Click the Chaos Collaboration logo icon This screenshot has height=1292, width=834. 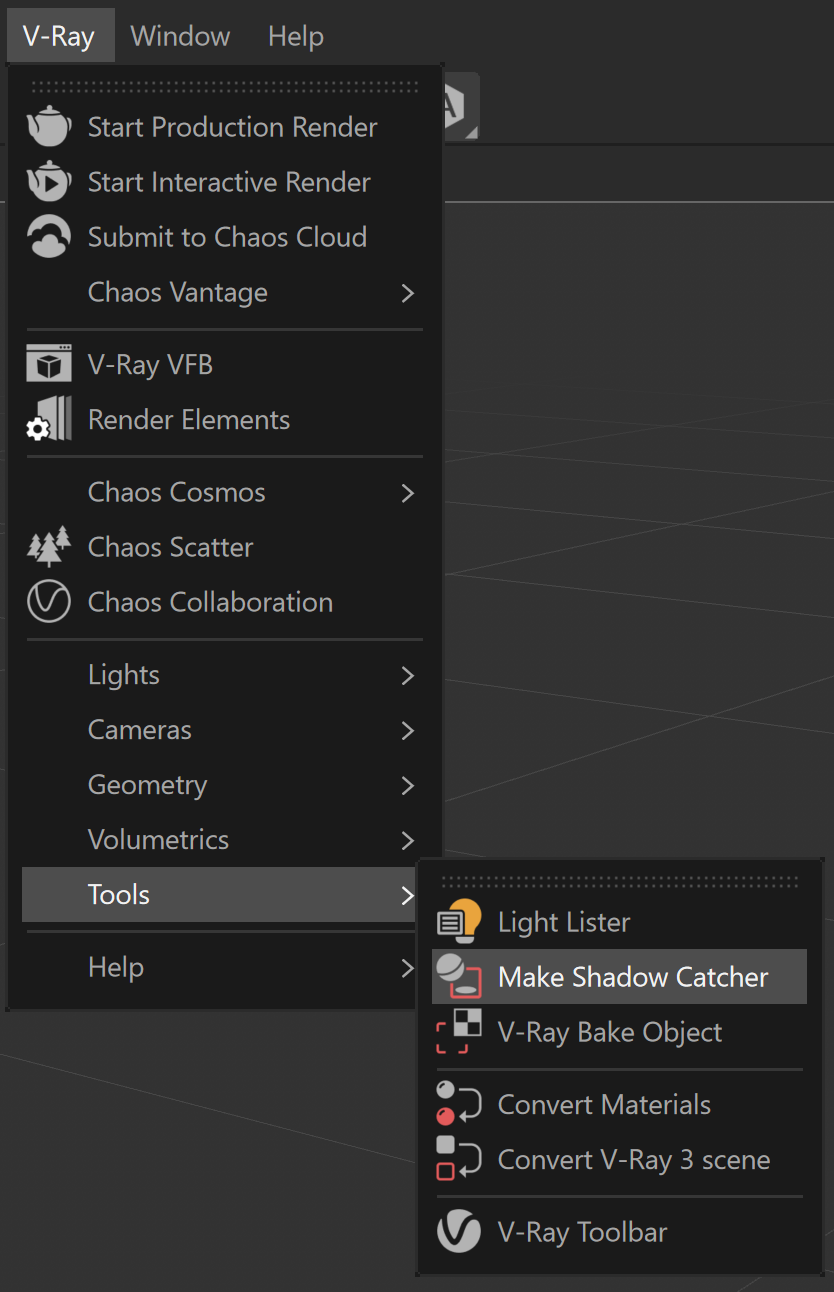[49, 602]
